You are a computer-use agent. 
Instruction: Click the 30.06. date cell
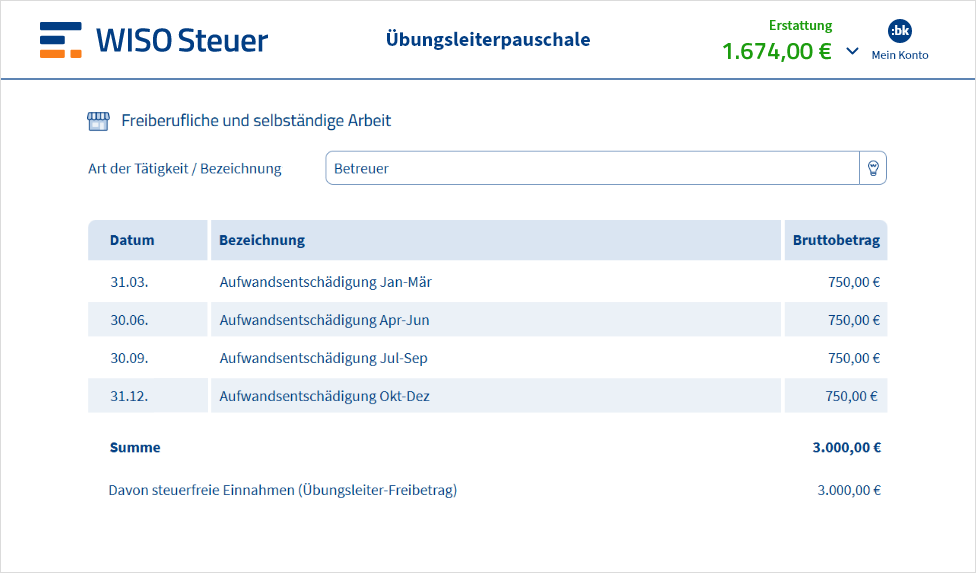129,320
